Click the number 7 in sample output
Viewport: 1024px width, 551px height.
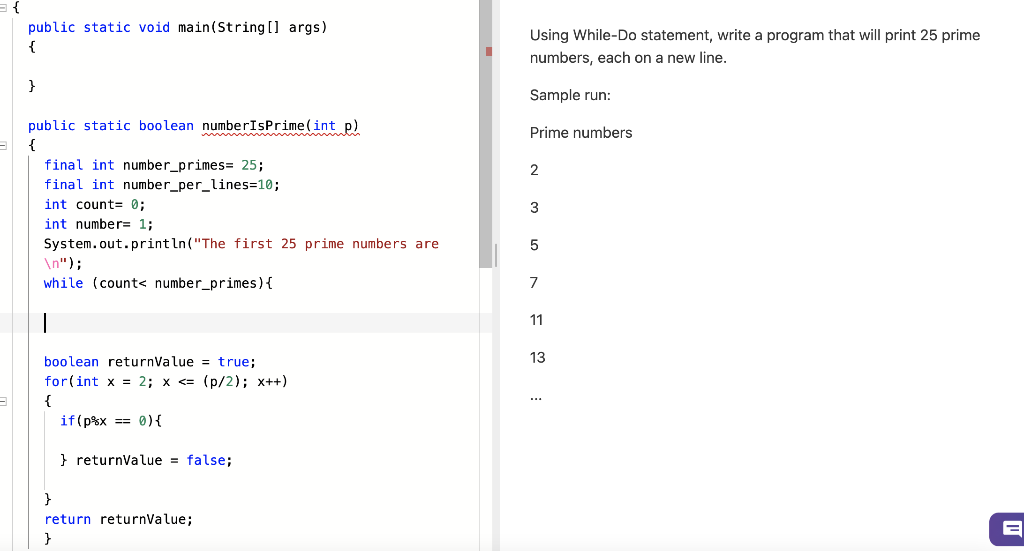(x=534, y=283)
